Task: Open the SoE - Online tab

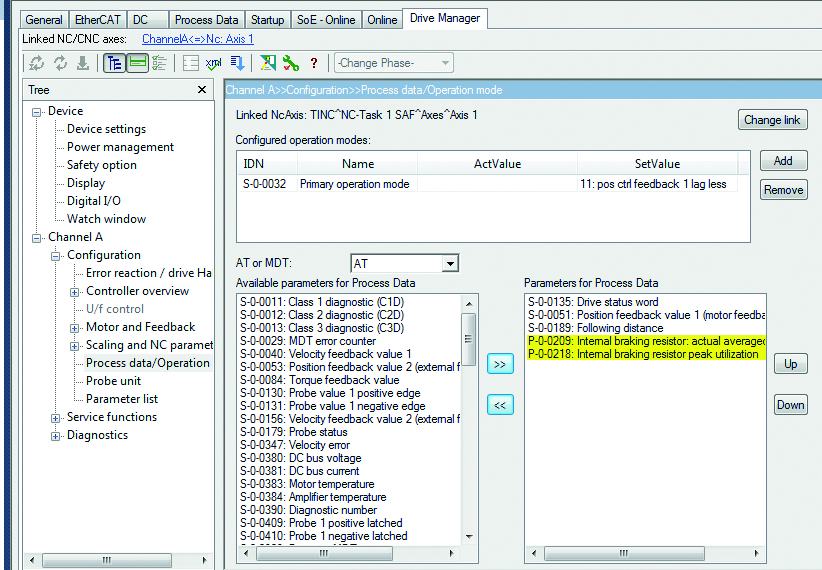Action: point(326,20)
